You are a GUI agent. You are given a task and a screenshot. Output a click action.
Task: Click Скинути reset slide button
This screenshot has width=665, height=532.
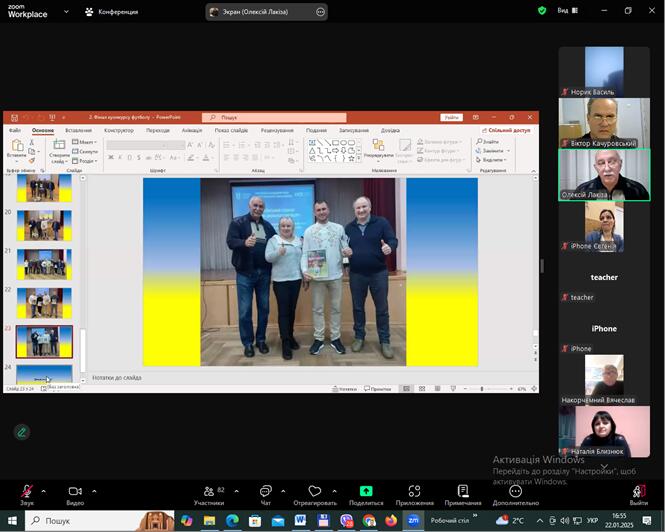point(85,151)
